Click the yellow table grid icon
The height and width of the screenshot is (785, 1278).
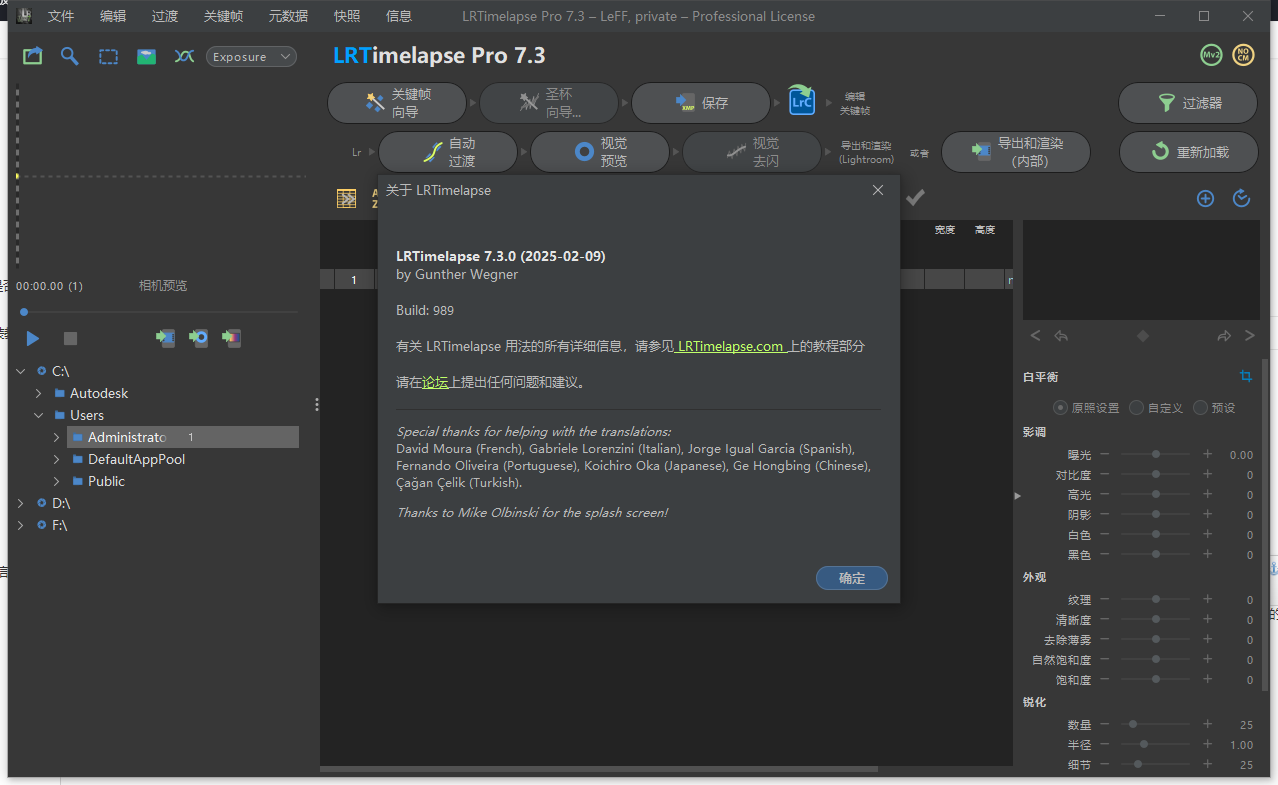pos(347,198)
